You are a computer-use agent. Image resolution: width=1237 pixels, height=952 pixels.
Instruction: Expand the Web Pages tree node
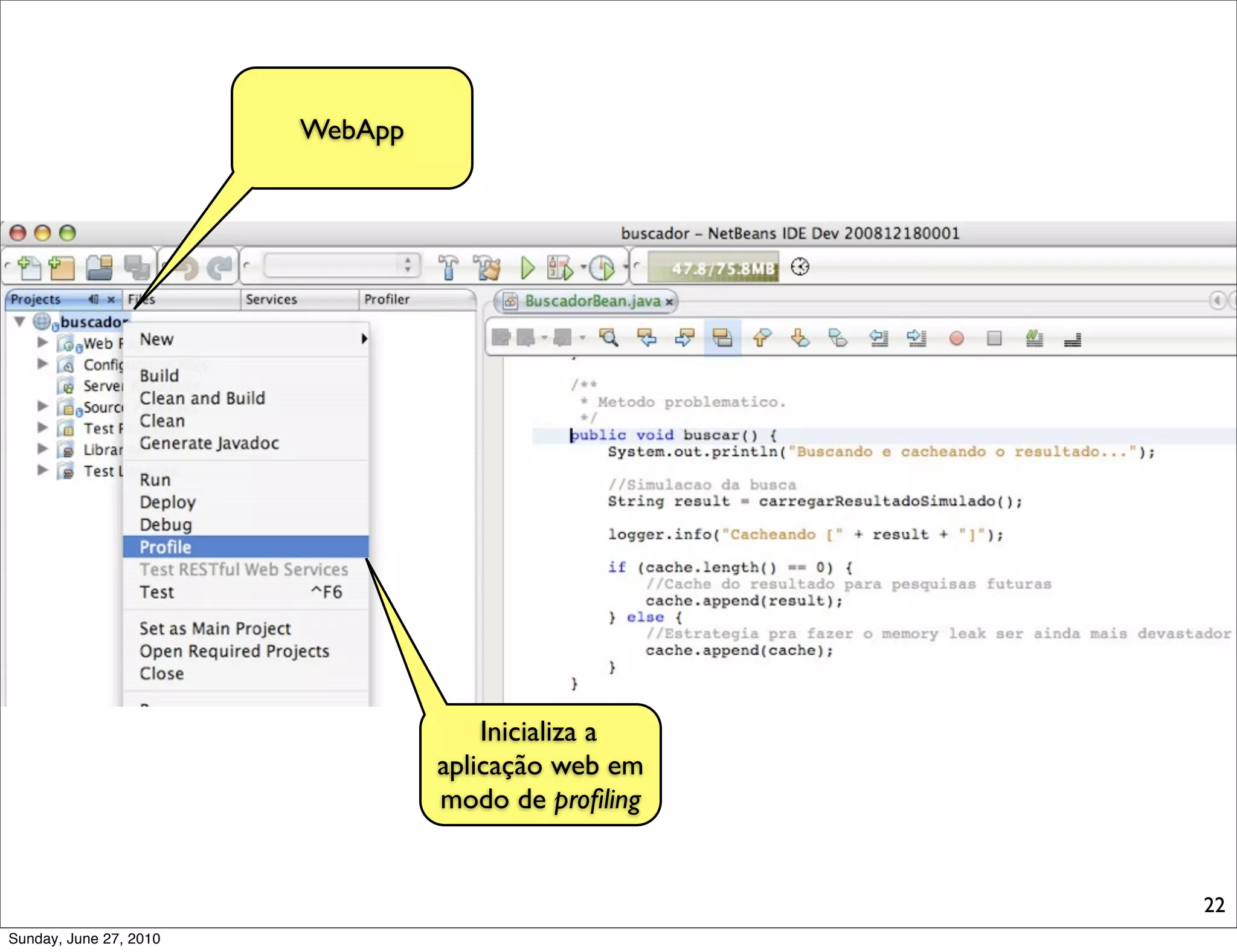(42, 343)
